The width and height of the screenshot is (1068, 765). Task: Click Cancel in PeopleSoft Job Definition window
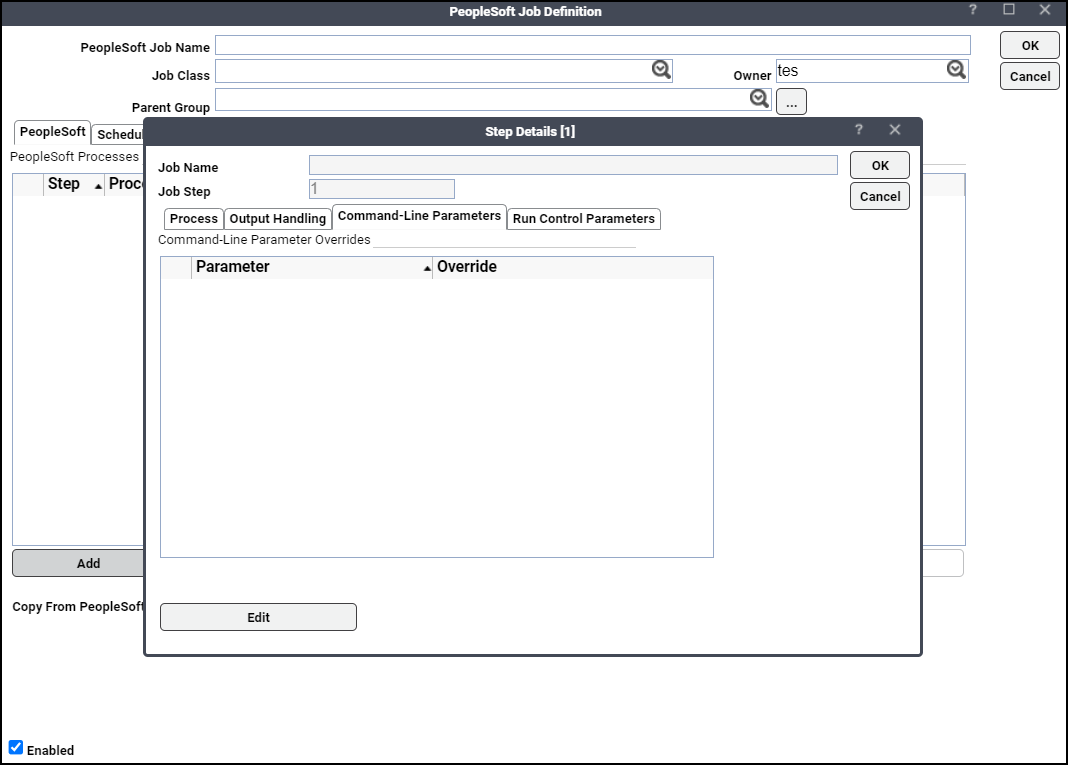click(1029, 76)
